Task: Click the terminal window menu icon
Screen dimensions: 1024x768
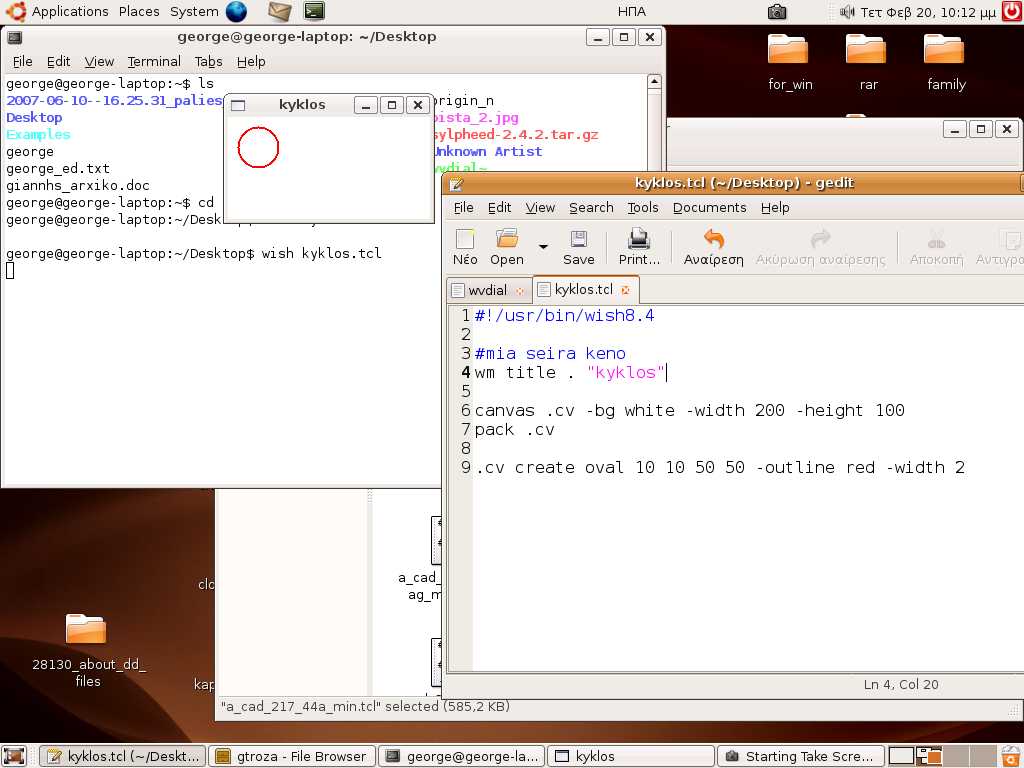Action: (x=14, y=37)
